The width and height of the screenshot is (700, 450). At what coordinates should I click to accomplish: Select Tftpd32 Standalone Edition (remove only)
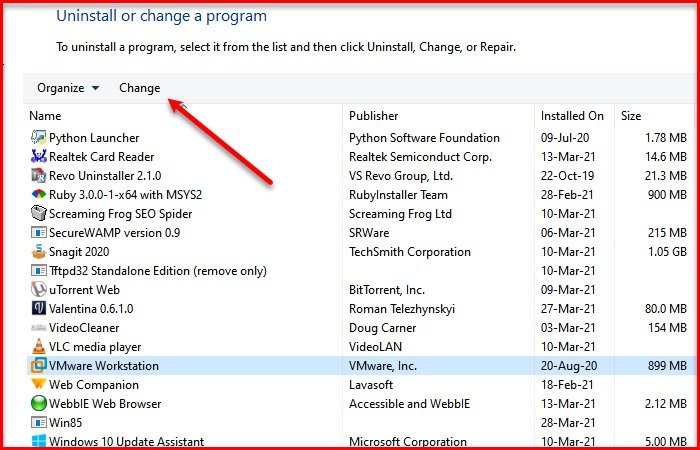pyautogui.click(x=158, y=271)
